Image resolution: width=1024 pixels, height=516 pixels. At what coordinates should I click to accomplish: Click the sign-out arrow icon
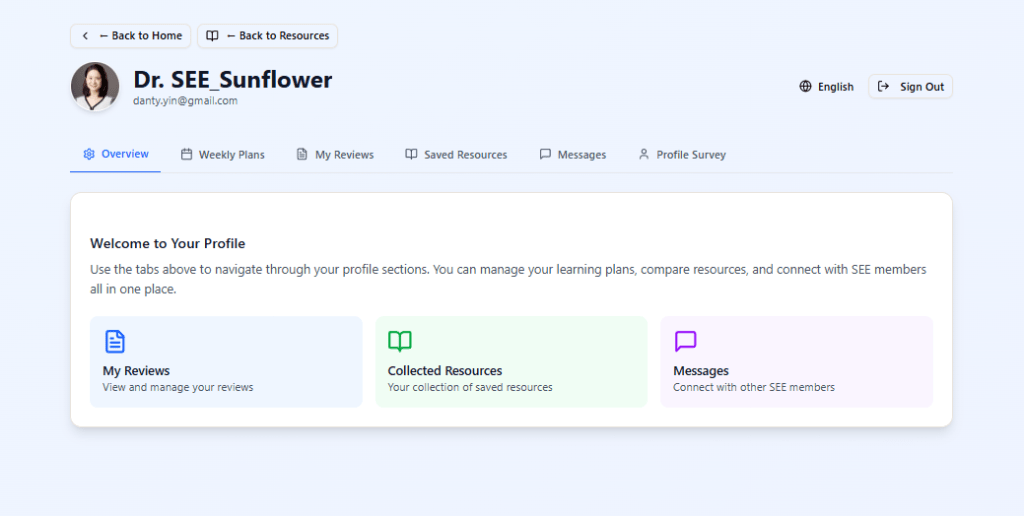pos(883,87)
